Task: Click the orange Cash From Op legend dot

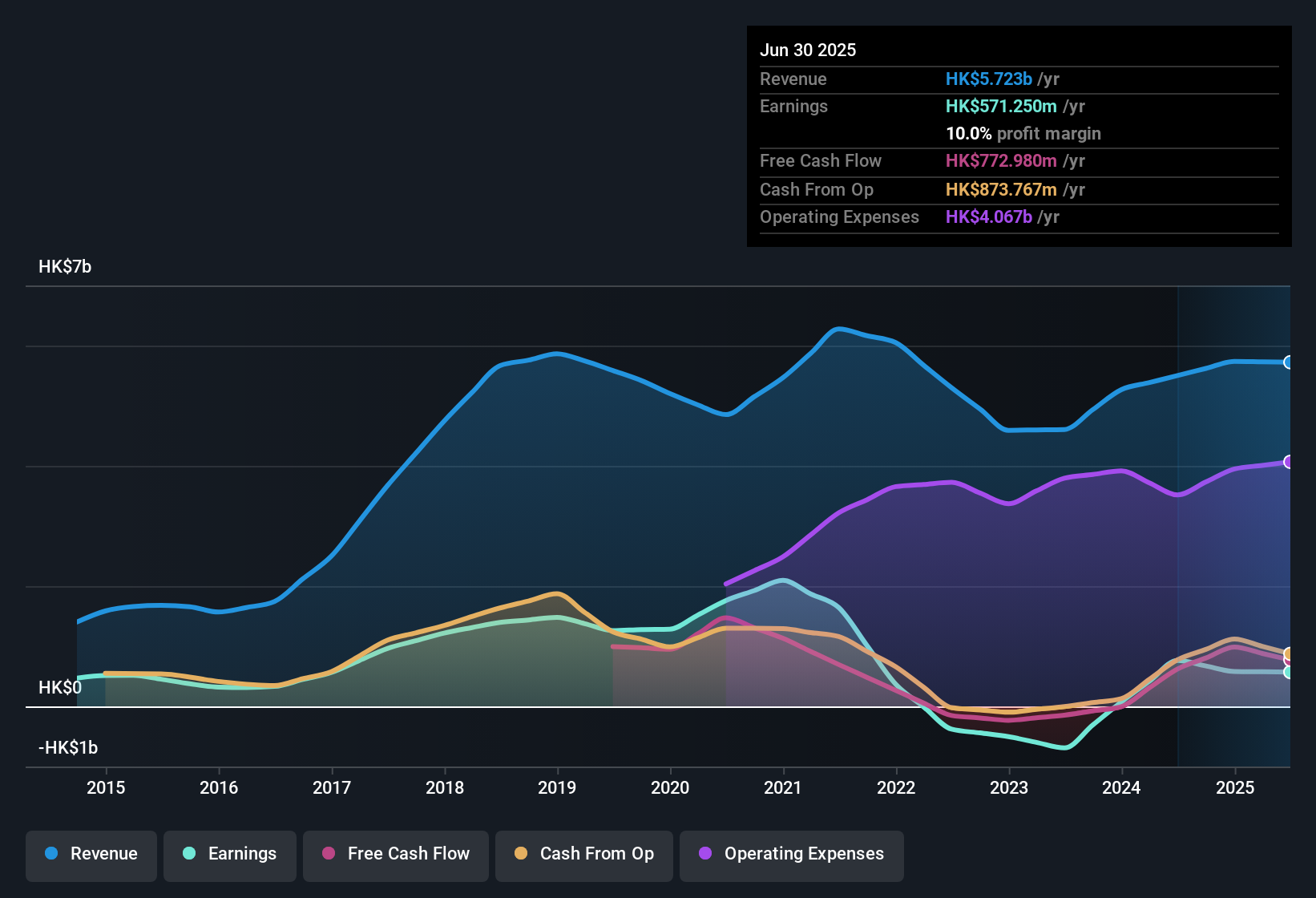Action: pos(521,854)
